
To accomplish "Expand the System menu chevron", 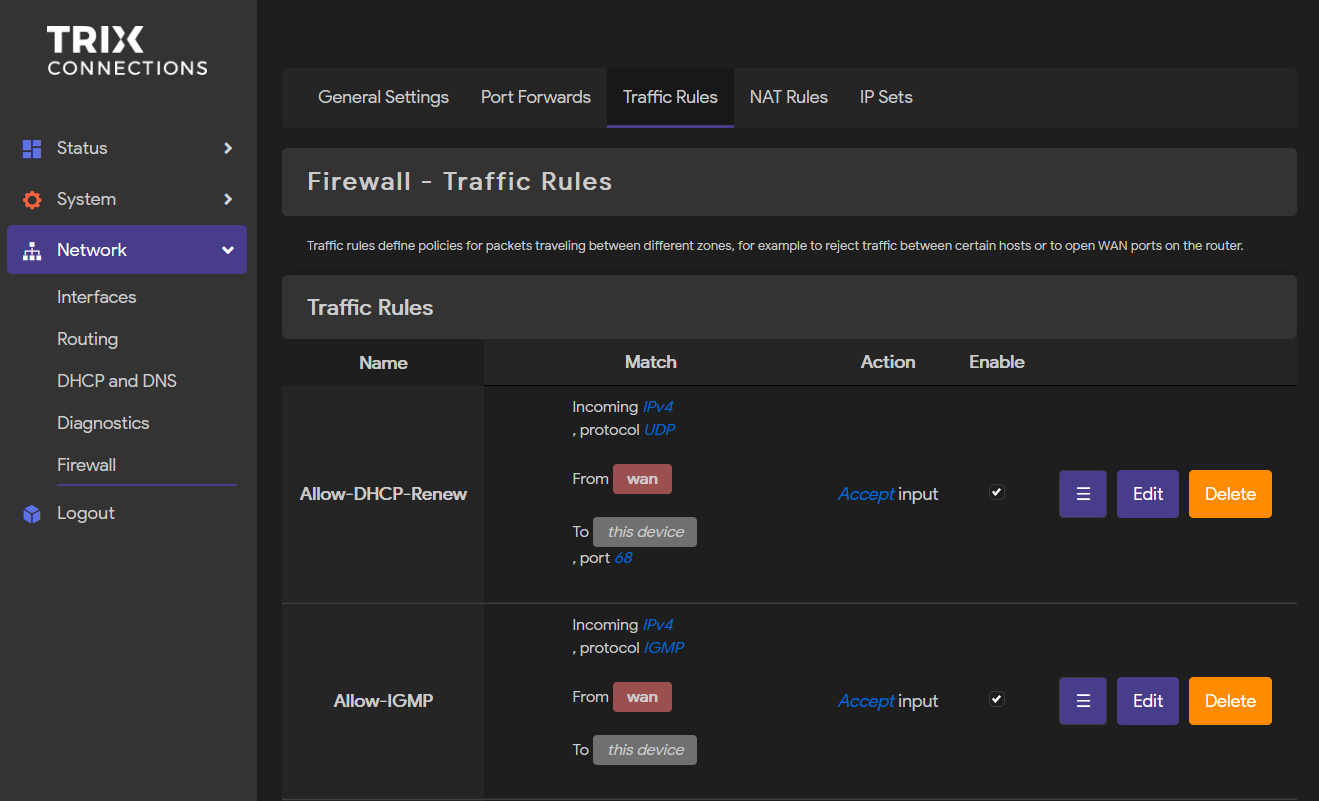I will click(x=228, y=199).
